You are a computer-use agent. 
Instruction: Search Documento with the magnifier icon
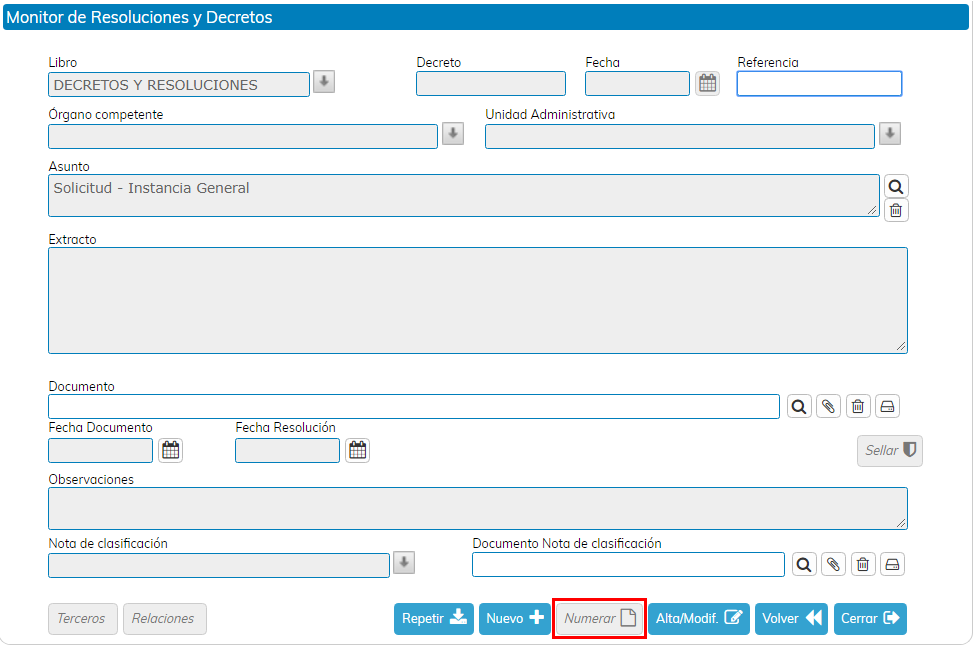pos(799,406)
